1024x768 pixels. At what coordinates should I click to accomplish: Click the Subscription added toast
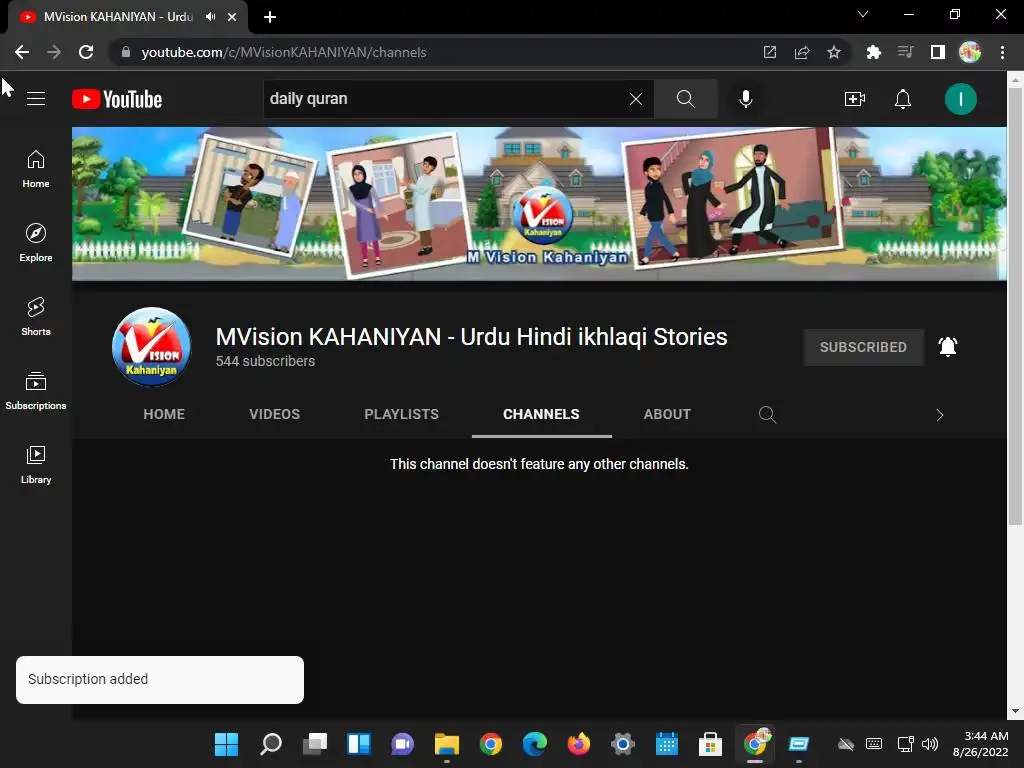pos(160,680)
